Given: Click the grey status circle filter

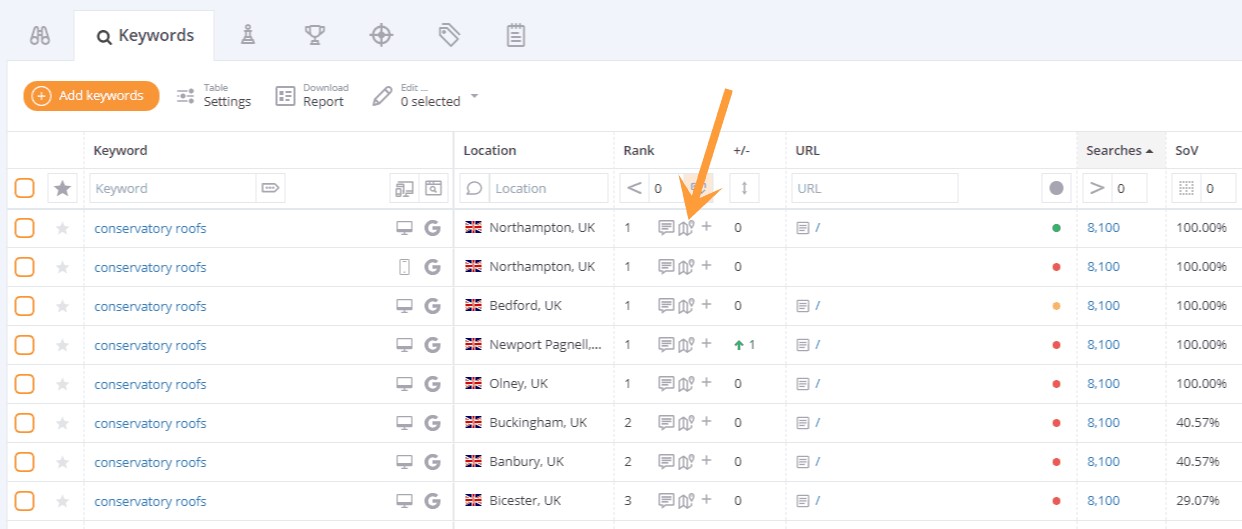Looking at the screenshot, I should tap(1056, 188).
